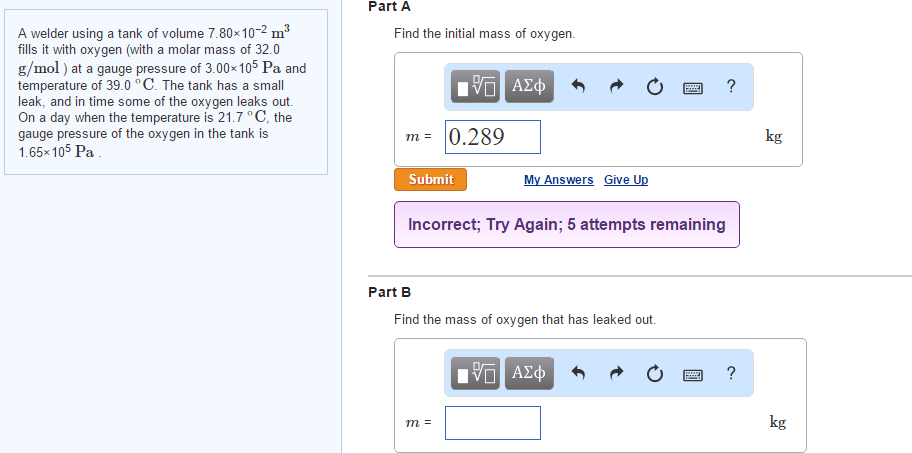Open the Part B math templates button
The width and height of the screenshot is (912, 453).
coord(475,373)
